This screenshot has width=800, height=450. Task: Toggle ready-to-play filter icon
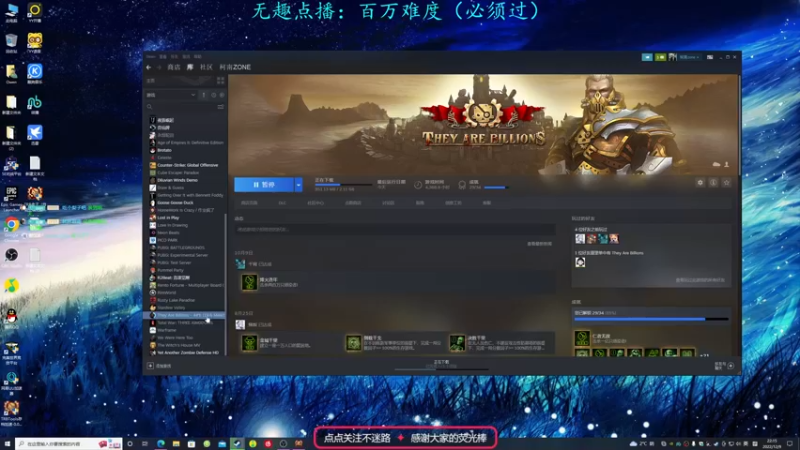[x=221, y=95]
